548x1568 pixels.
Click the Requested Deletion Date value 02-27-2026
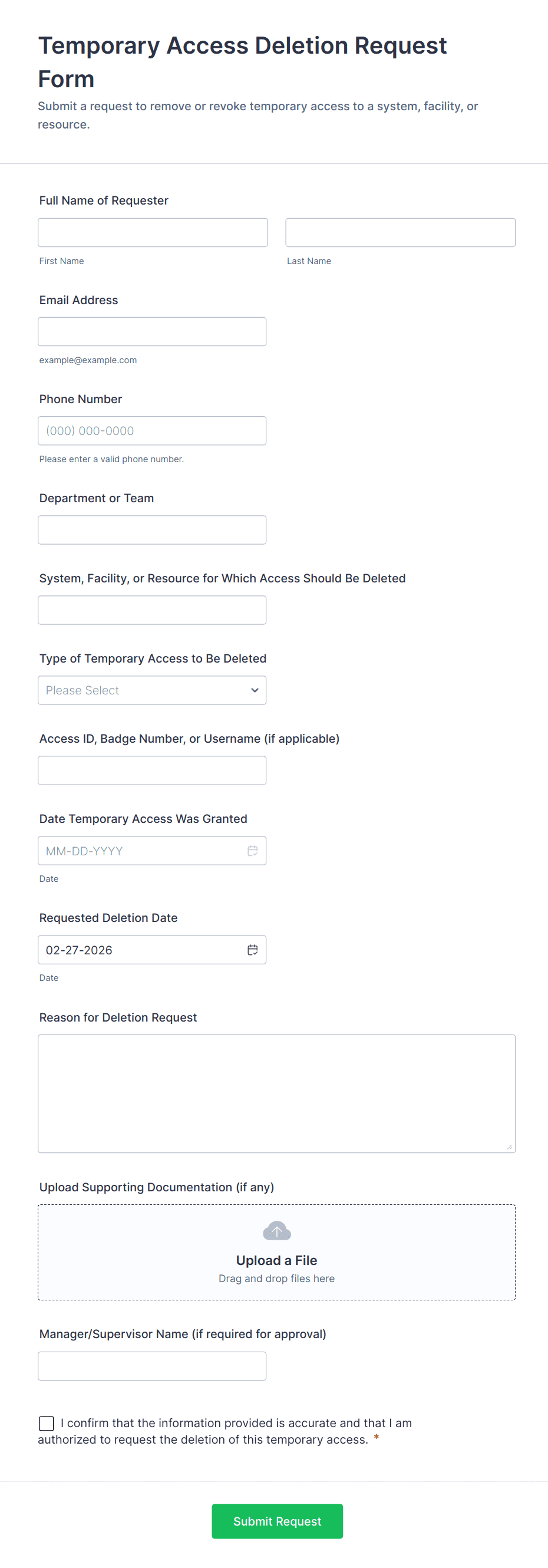pos(79,950)
